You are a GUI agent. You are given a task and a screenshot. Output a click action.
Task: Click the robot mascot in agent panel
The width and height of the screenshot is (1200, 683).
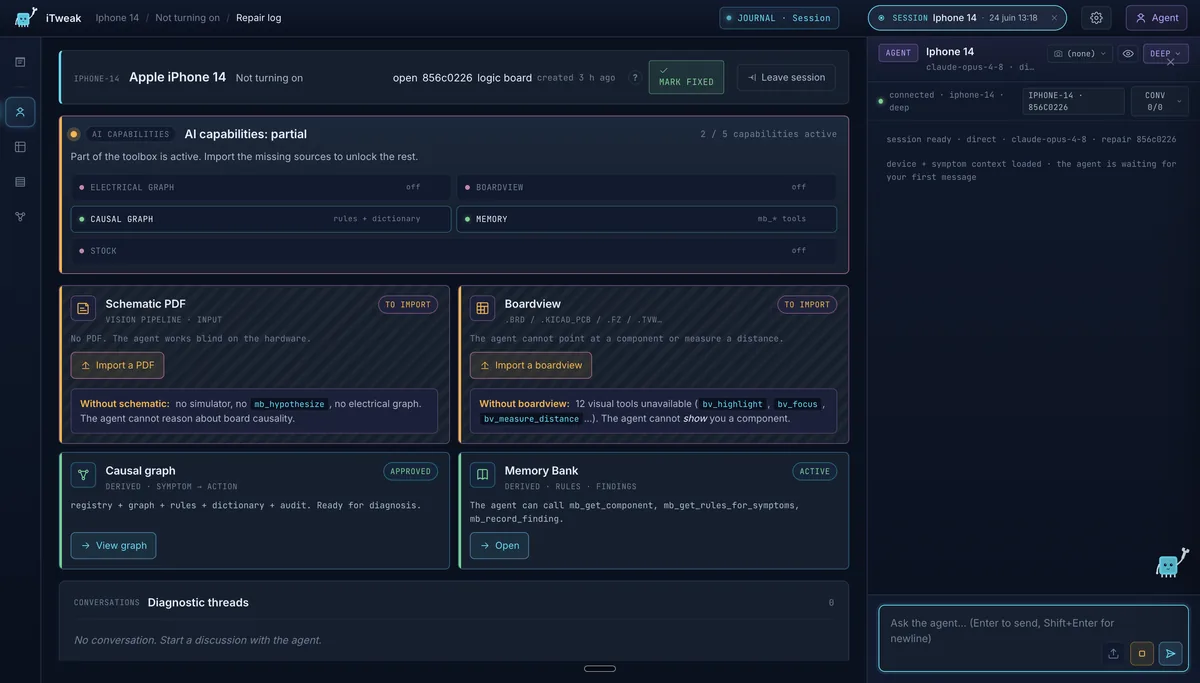[x=1171, y=563]
